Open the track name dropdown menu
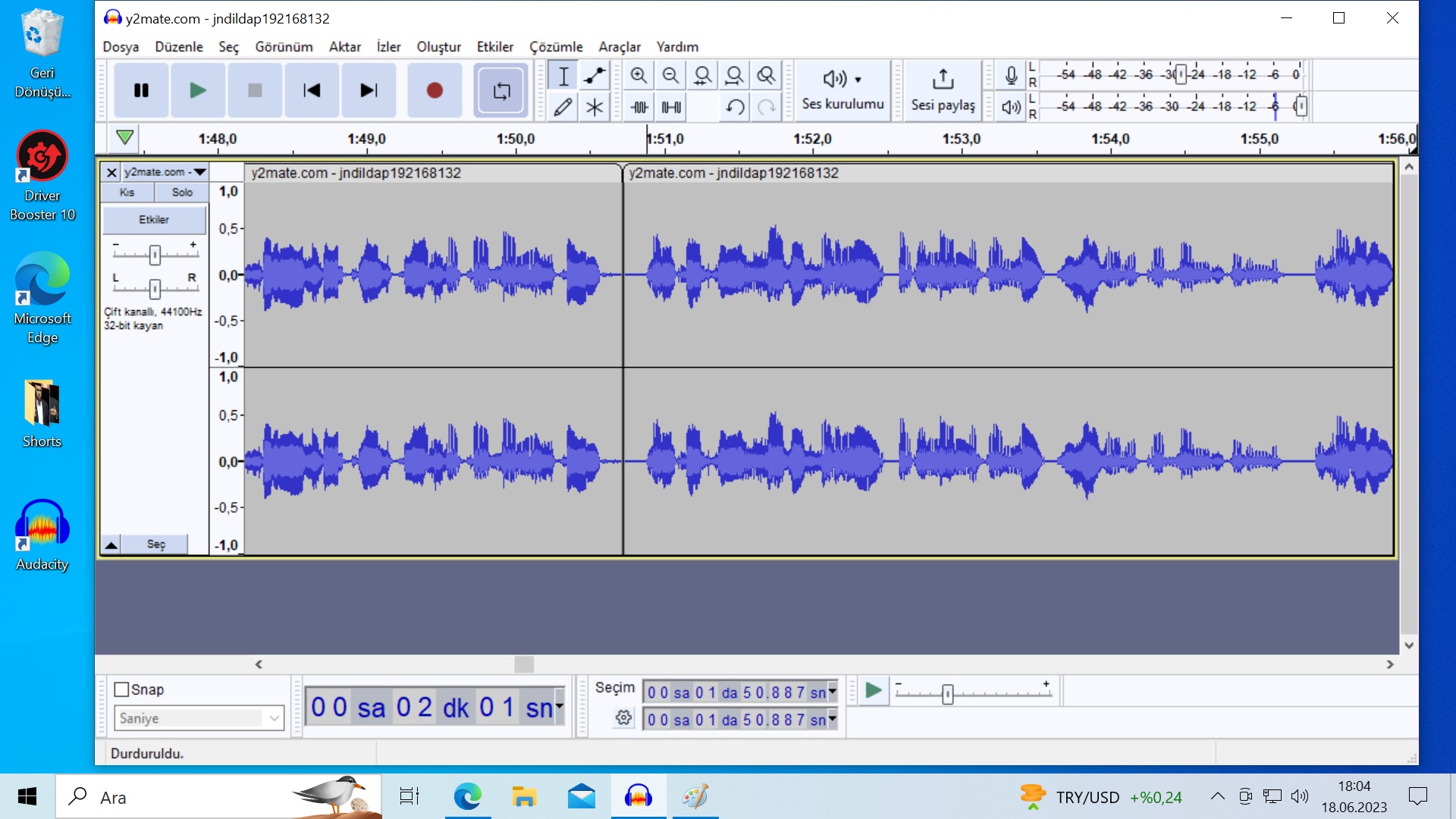Viewport: 1456px width, 819px height. coord(199,172)
